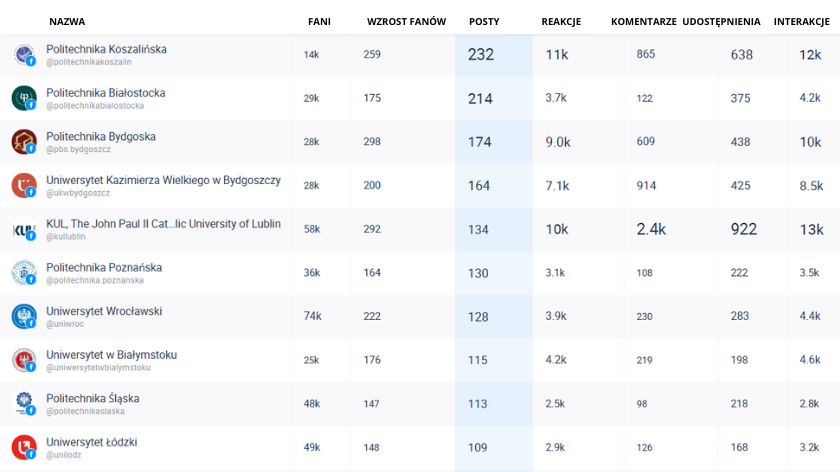Click the Uniwersytet w Białymstoku logo
This screenshot has width=840, height=472.
[x=23, y=360]
